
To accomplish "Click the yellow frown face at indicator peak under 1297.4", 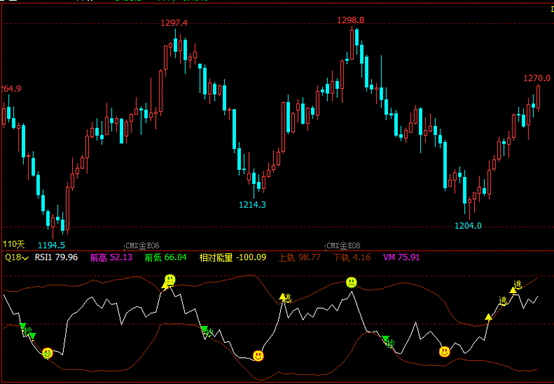I will [x=170, y=280].
